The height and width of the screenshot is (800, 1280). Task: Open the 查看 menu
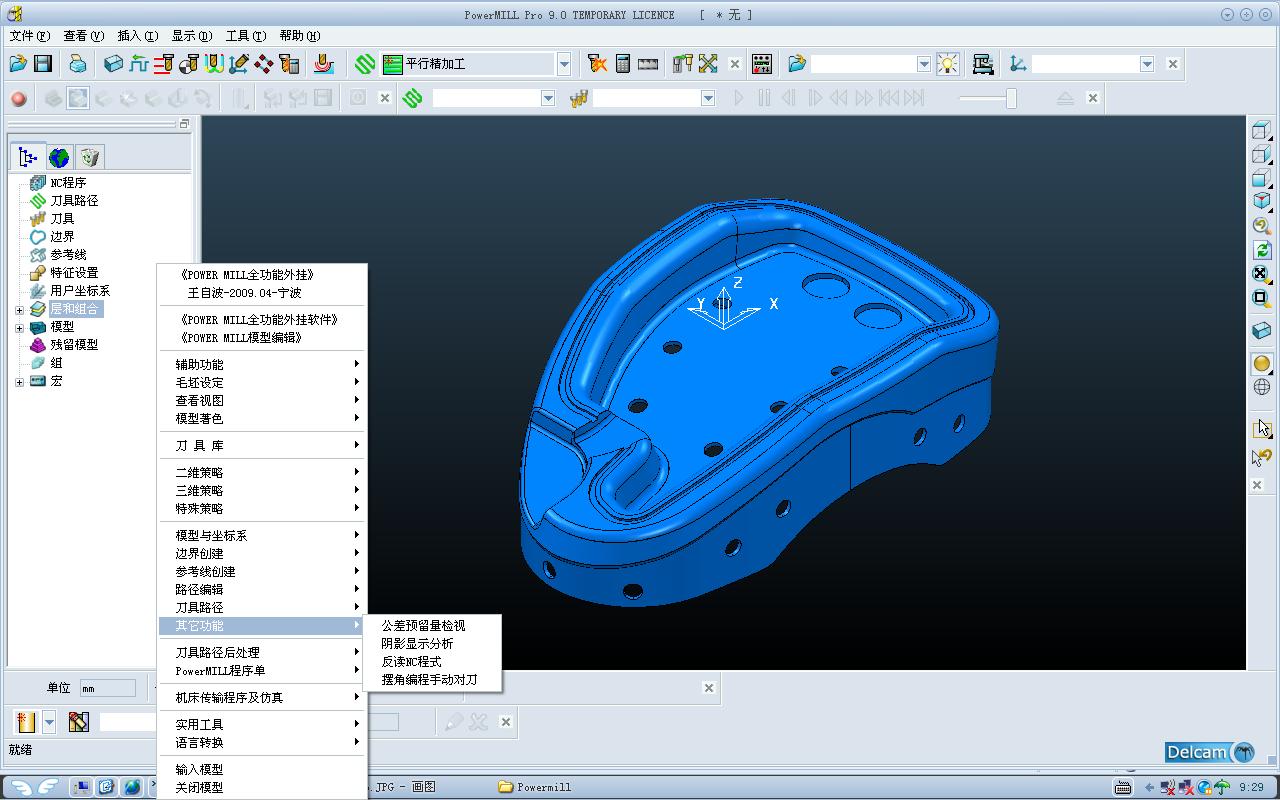point(83,36)
